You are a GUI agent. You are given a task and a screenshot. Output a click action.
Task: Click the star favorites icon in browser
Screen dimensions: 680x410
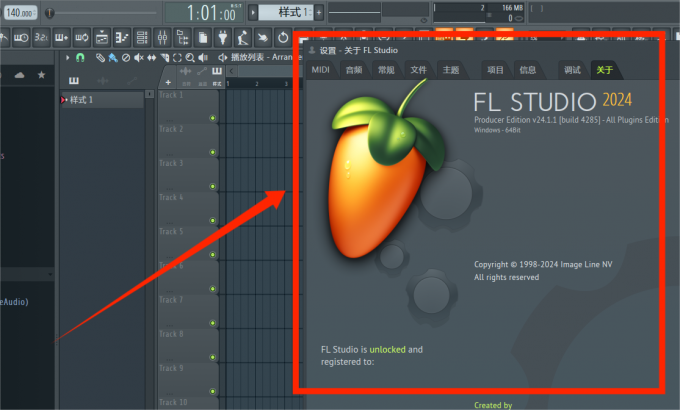pos(41,75)
